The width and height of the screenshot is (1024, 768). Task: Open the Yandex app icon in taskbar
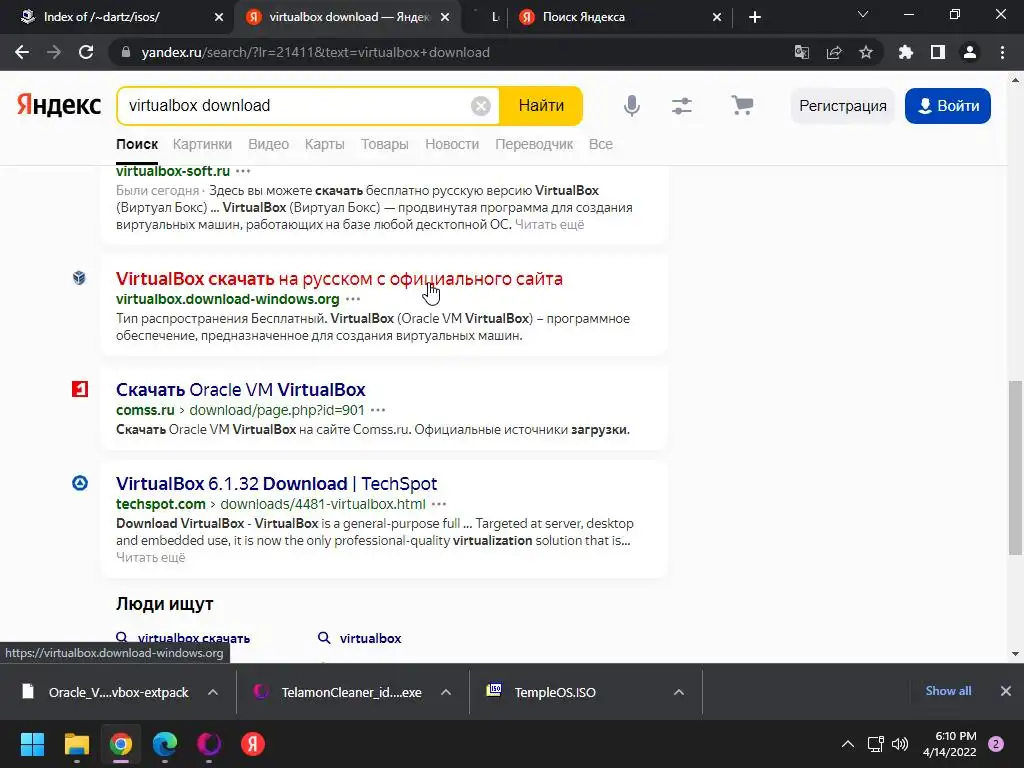click(x=253, y=744)
